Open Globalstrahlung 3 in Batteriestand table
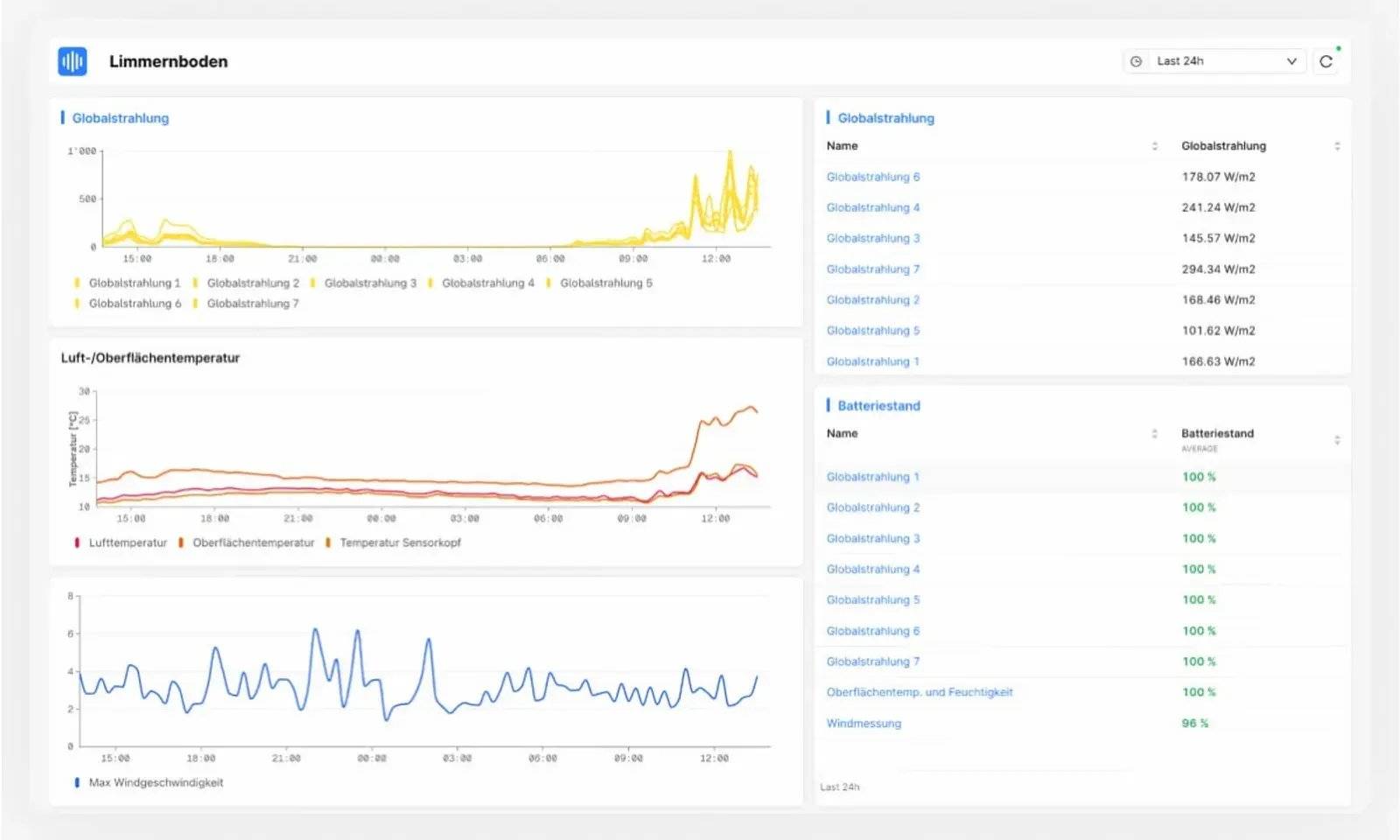Image resolution: width=1400 pixels, height=840 pixels. pos(873,539)
